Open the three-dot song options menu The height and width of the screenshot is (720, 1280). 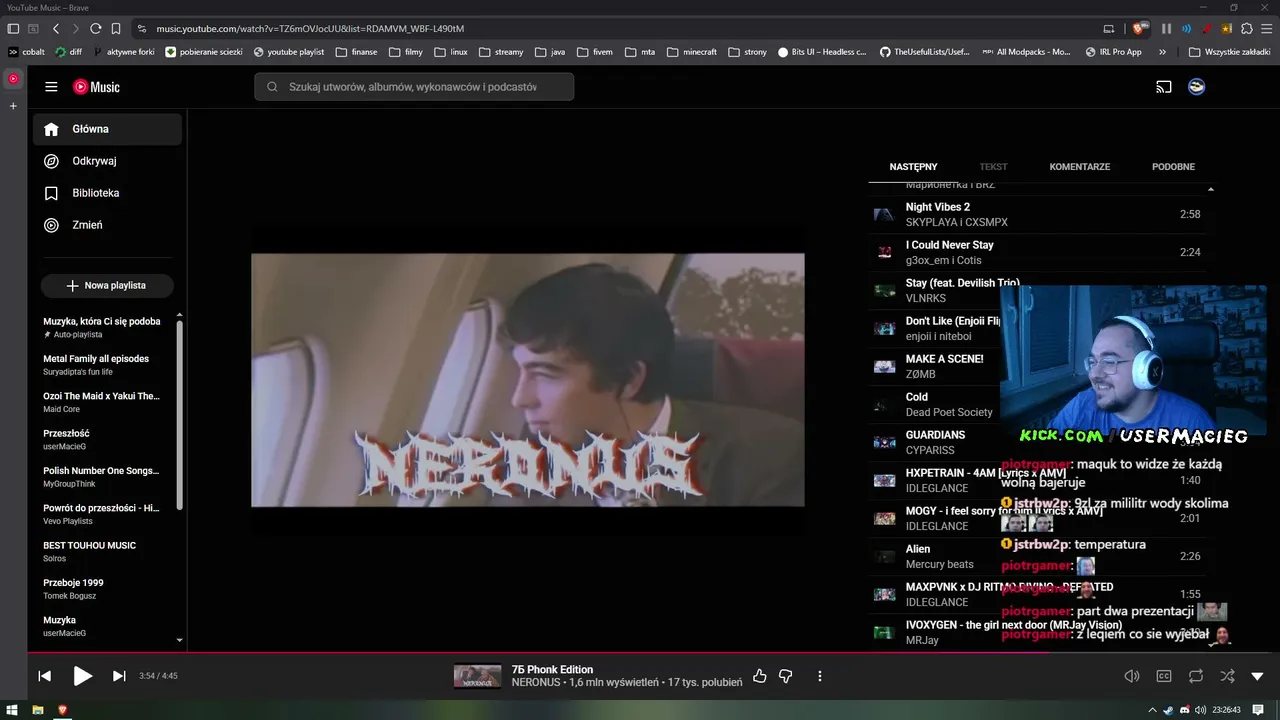coord(819,676)
